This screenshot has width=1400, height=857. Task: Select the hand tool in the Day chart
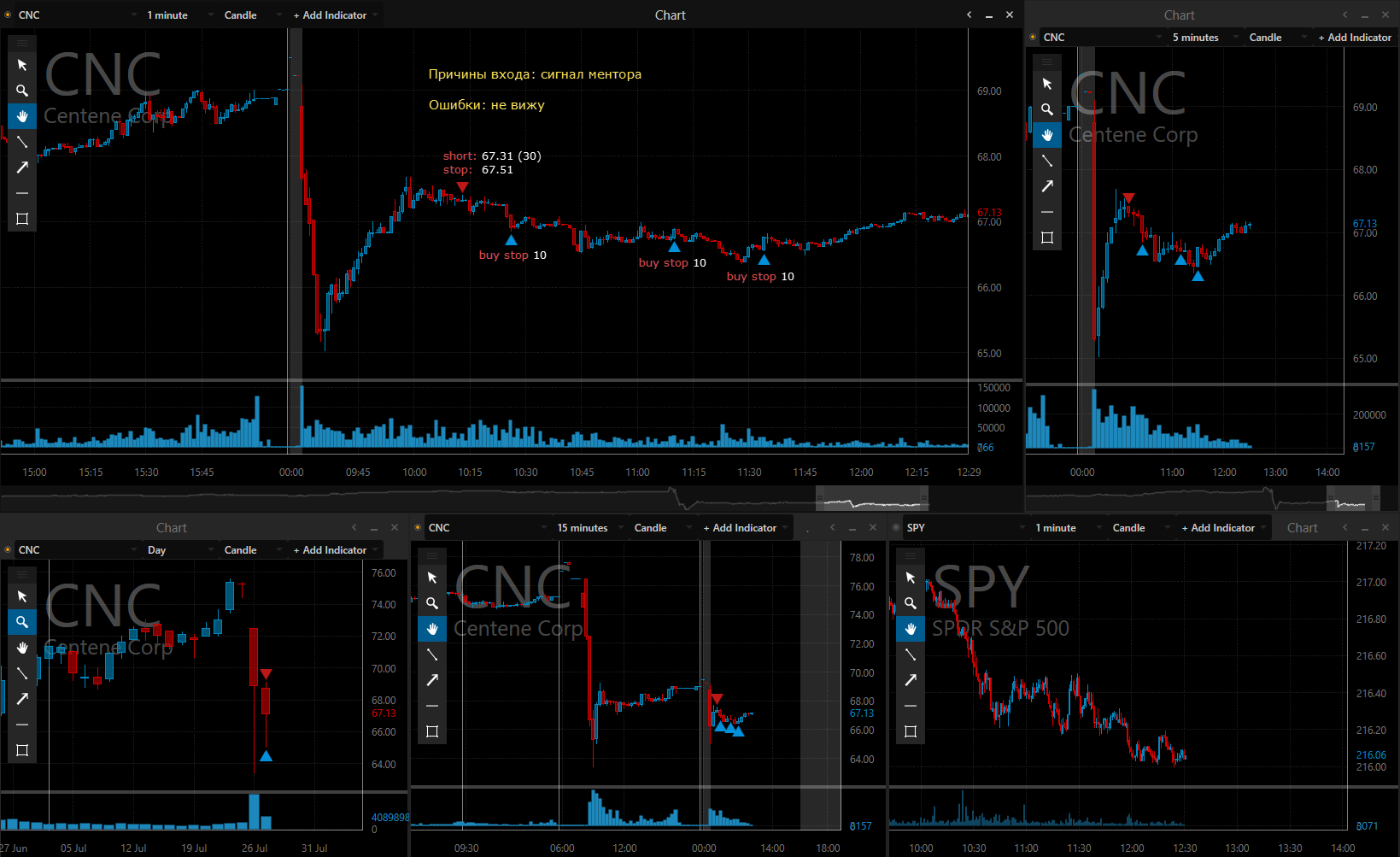[x=22, y=648]
